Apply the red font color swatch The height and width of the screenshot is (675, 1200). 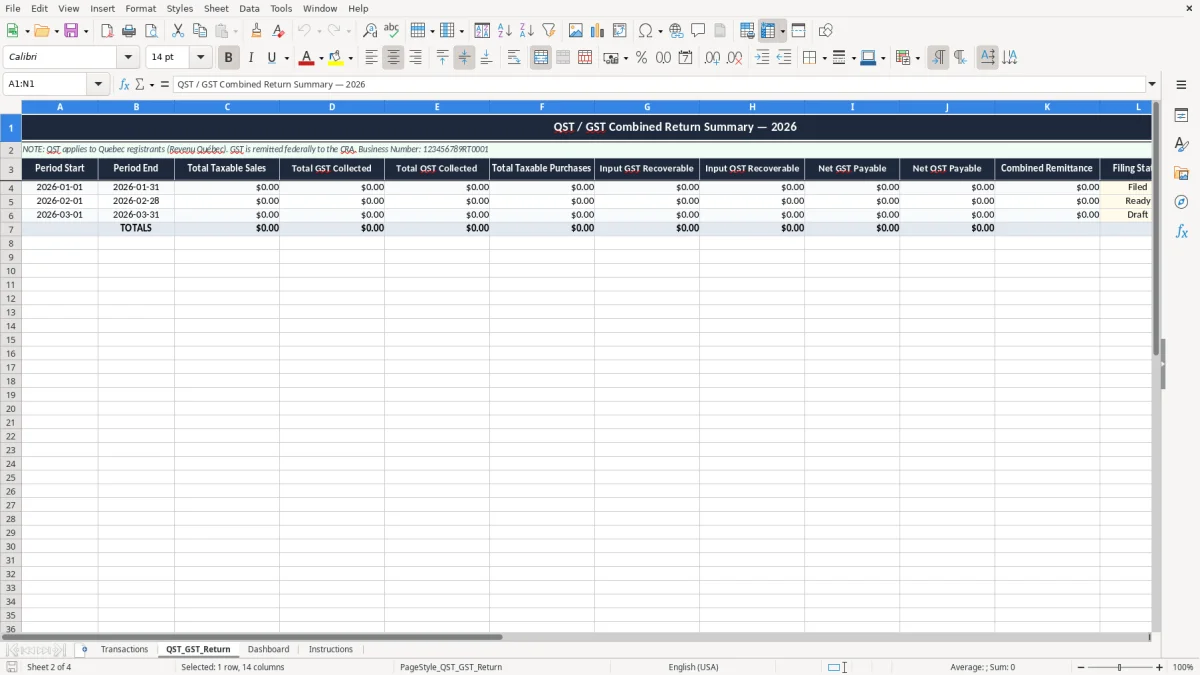307,58
